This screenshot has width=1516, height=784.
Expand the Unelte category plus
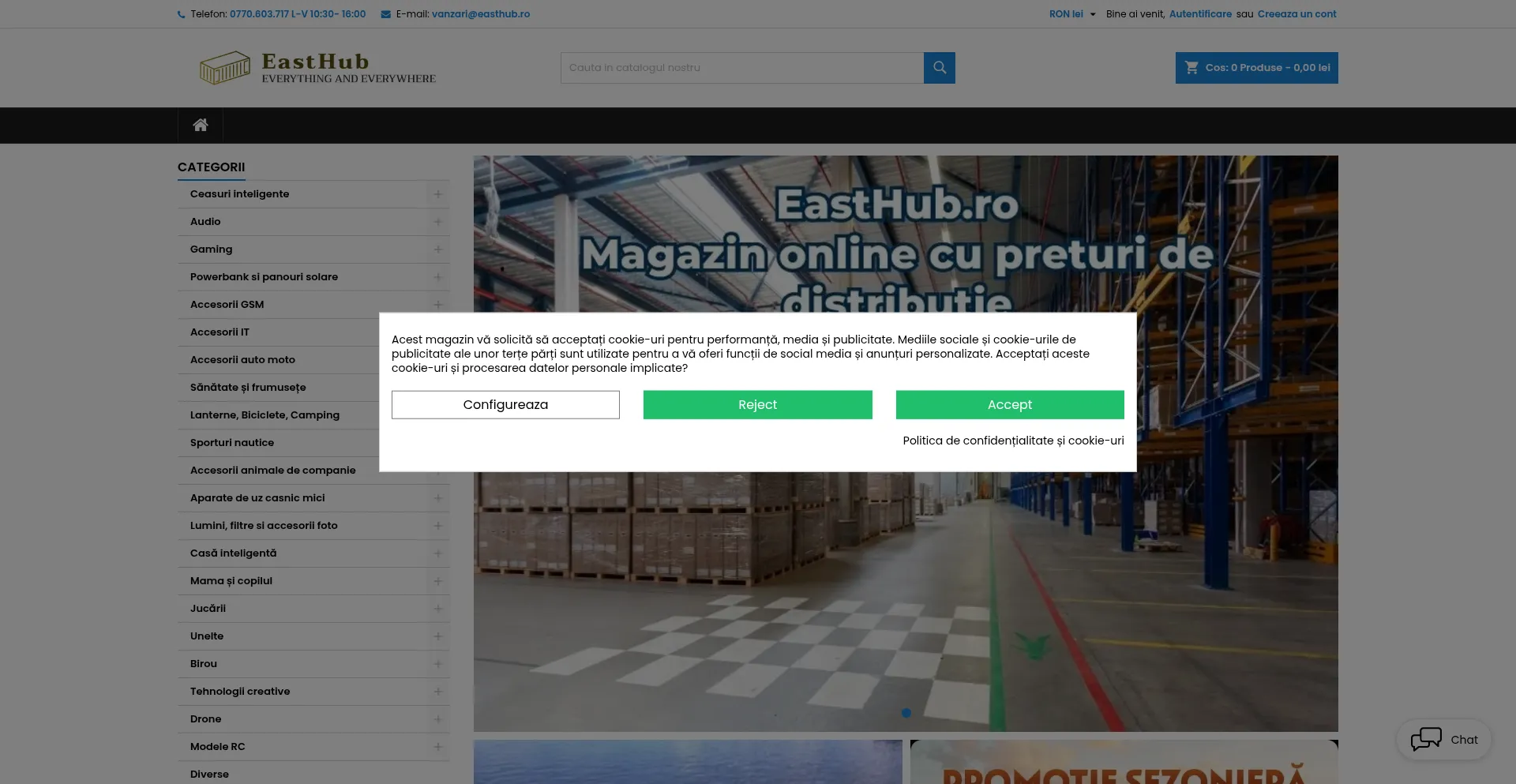(x=437, y=636)
